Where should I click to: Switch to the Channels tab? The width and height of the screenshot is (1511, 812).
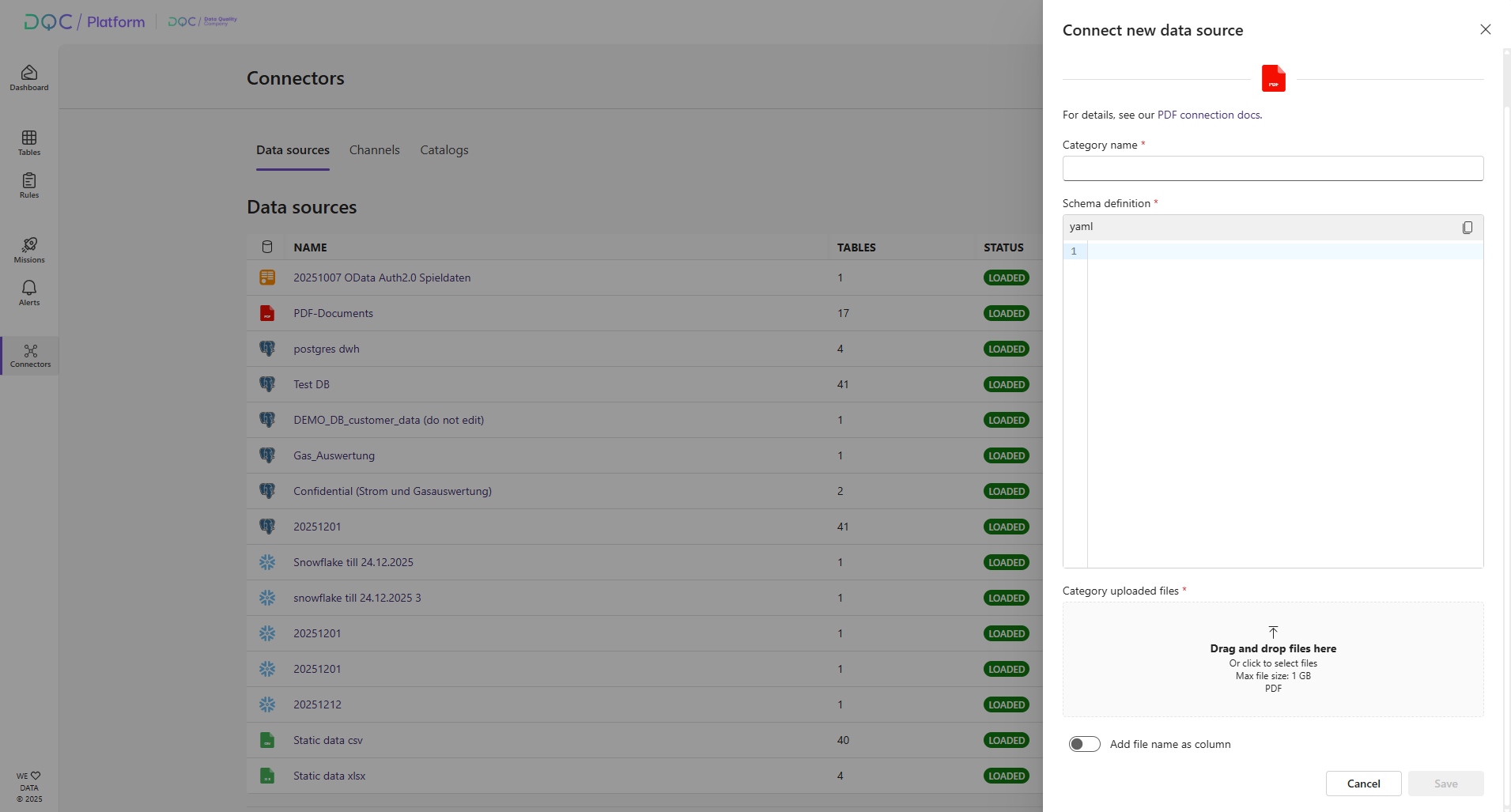tap(374, 150)
